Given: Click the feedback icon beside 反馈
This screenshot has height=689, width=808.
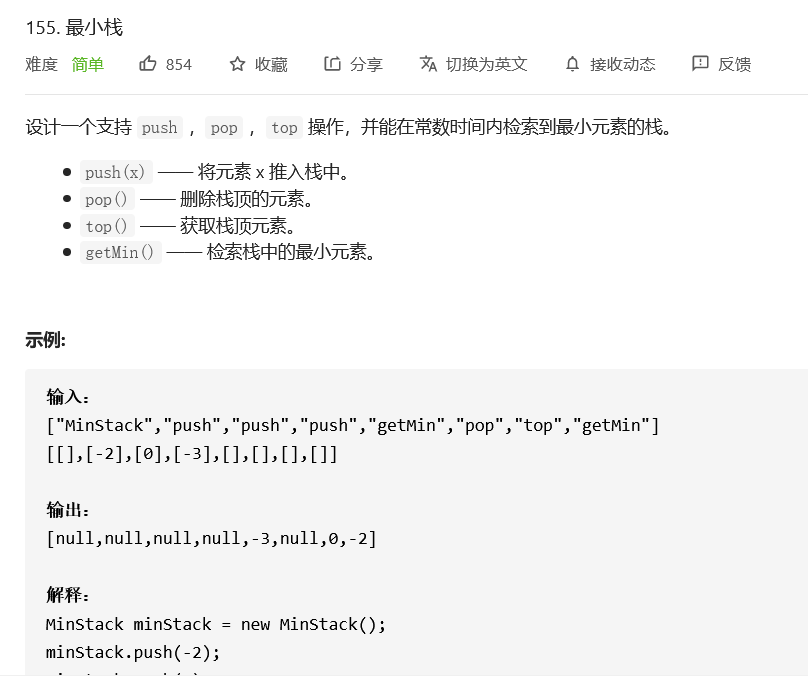Looking at the screenshot, I should (x=700, y=64).
